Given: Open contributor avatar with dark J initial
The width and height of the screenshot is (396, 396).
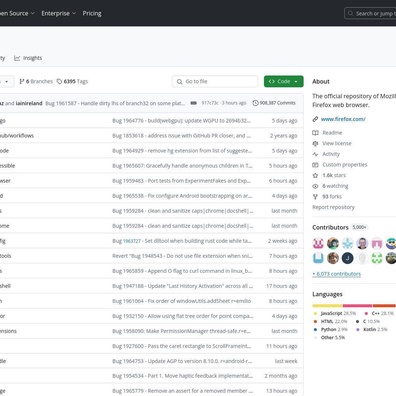Looking at the screenshot, I should (347, 258).
